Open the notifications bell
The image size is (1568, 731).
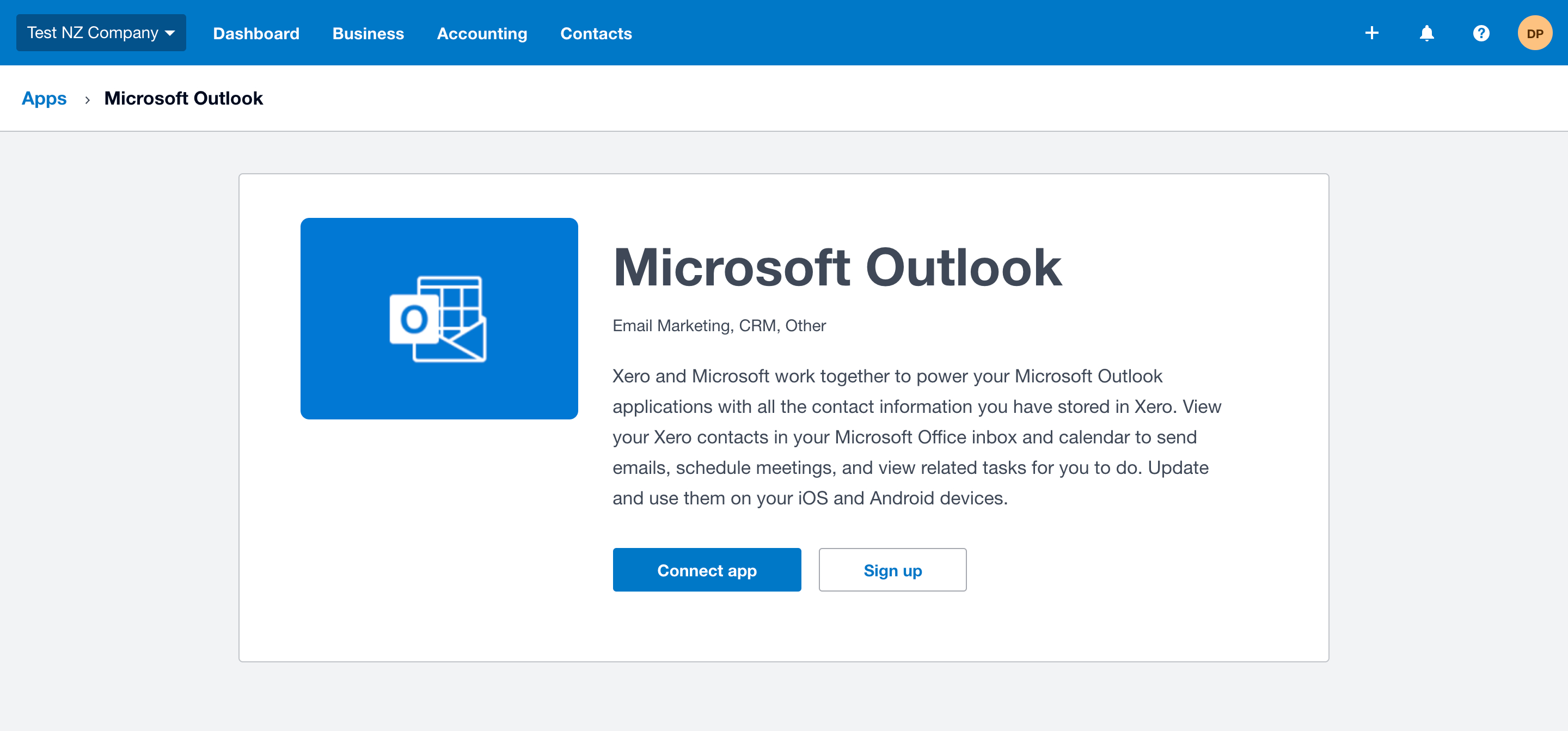[x=1426, y=33]
